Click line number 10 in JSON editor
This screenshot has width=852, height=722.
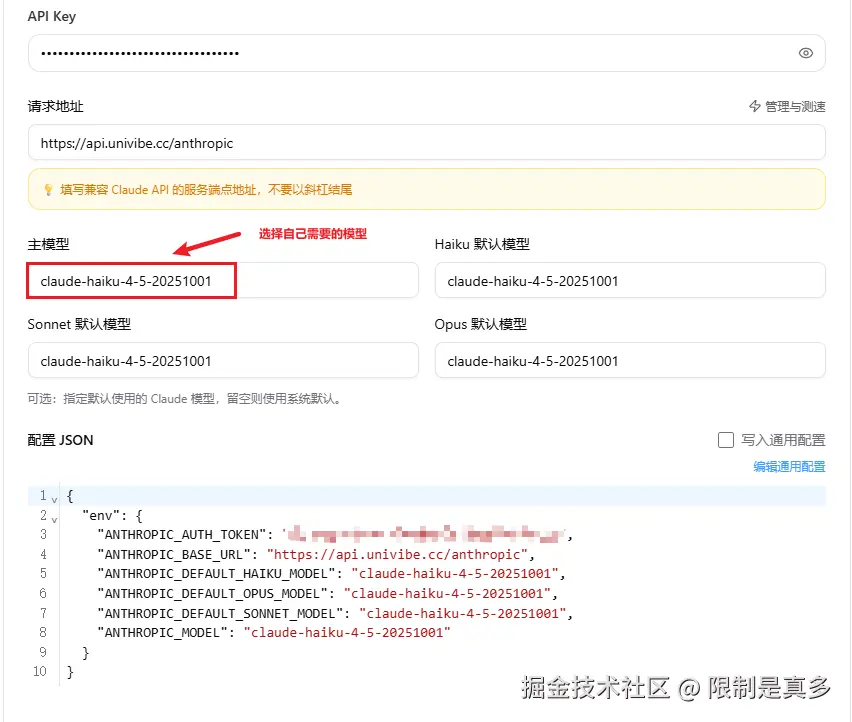click(40, 671)
